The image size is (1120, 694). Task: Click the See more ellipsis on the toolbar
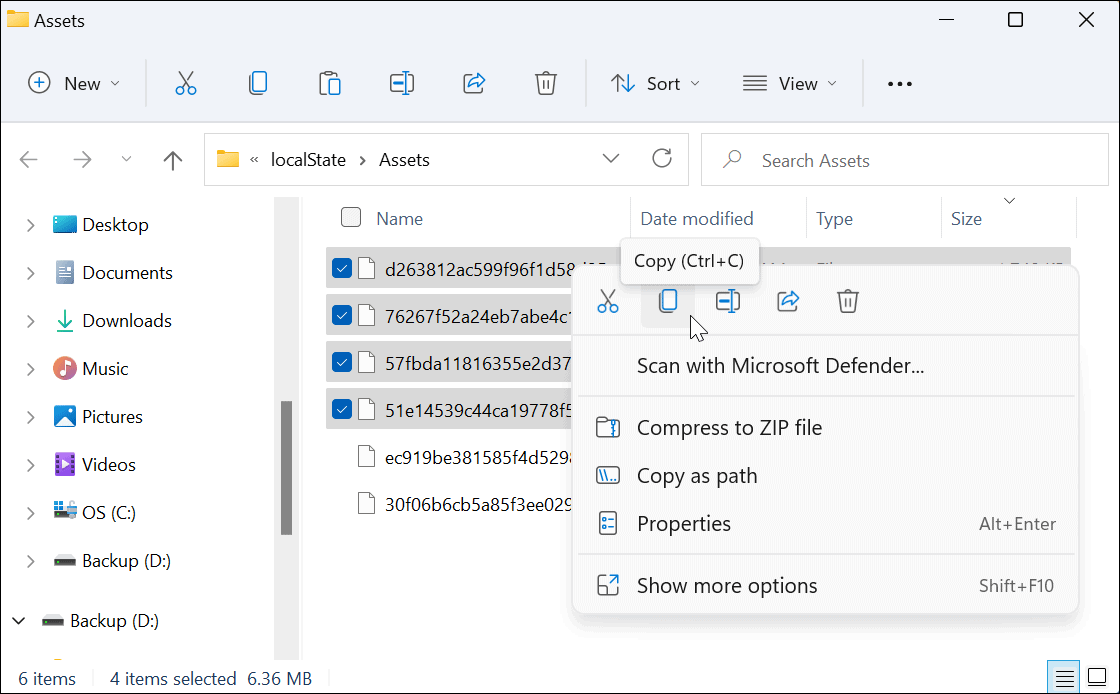coord(899,83)
